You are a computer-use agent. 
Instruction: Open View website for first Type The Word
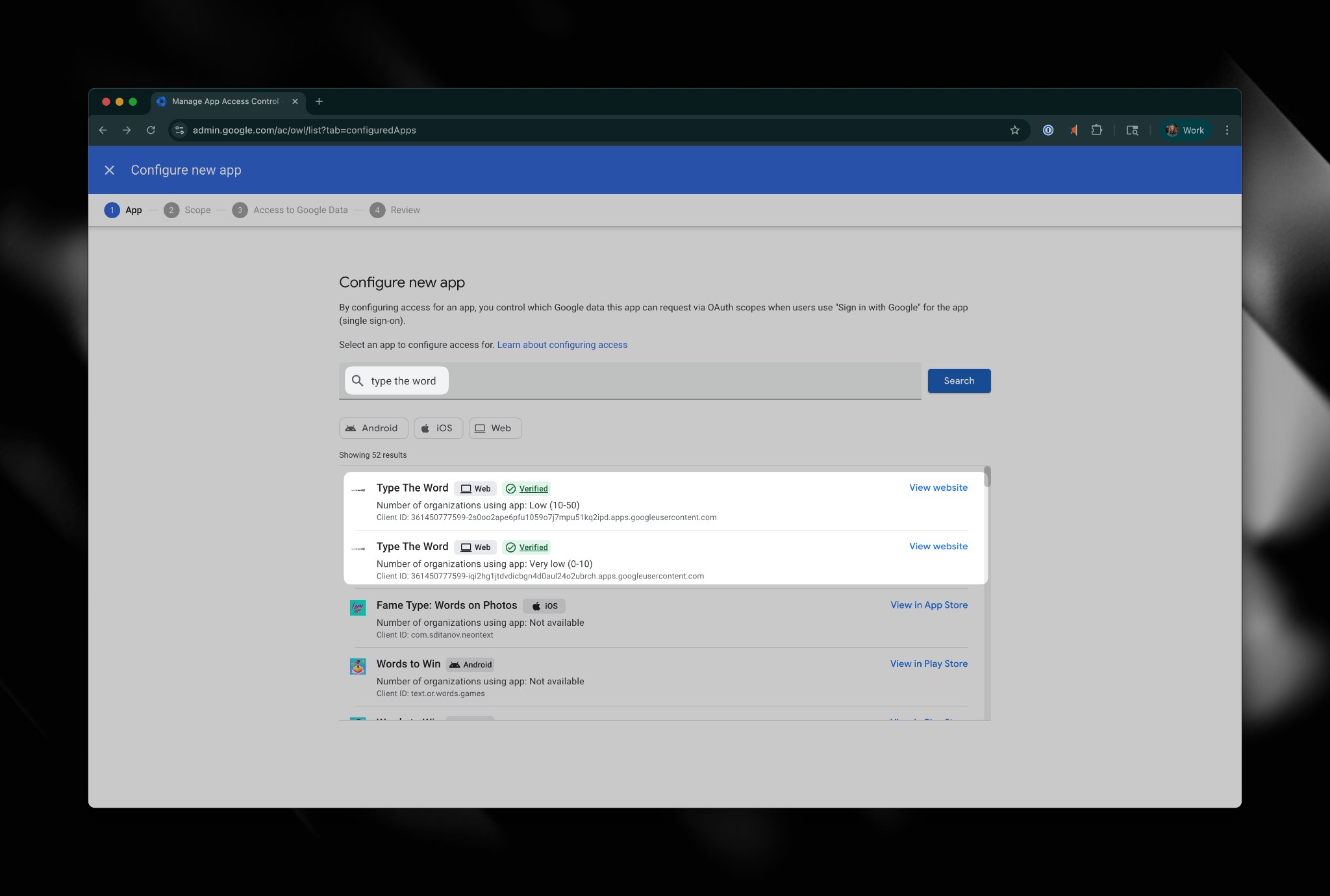pos(938,488)
